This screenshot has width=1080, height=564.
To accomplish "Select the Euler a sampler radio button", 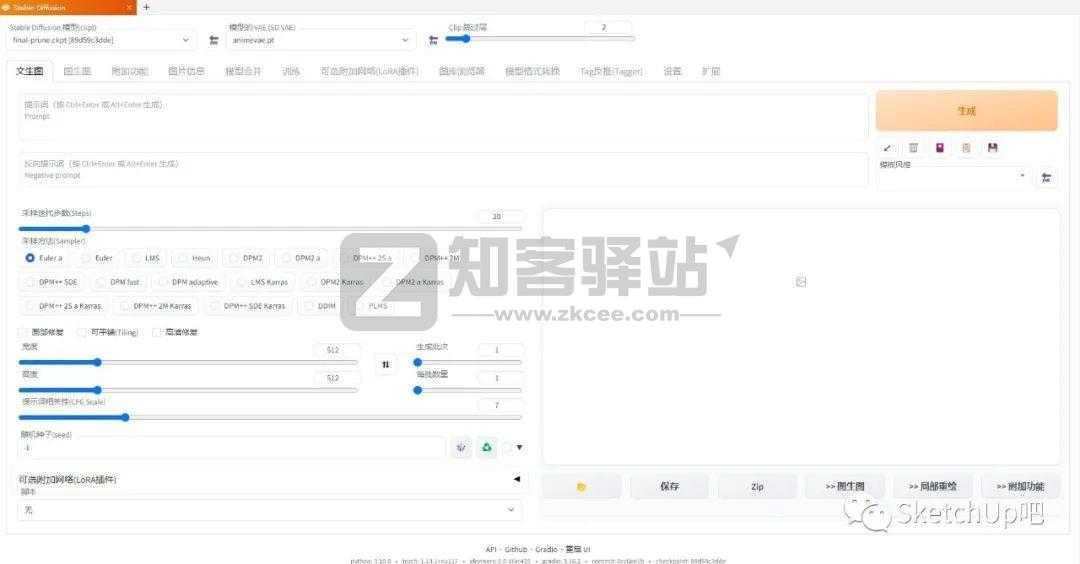I will [x=30, y=258].
